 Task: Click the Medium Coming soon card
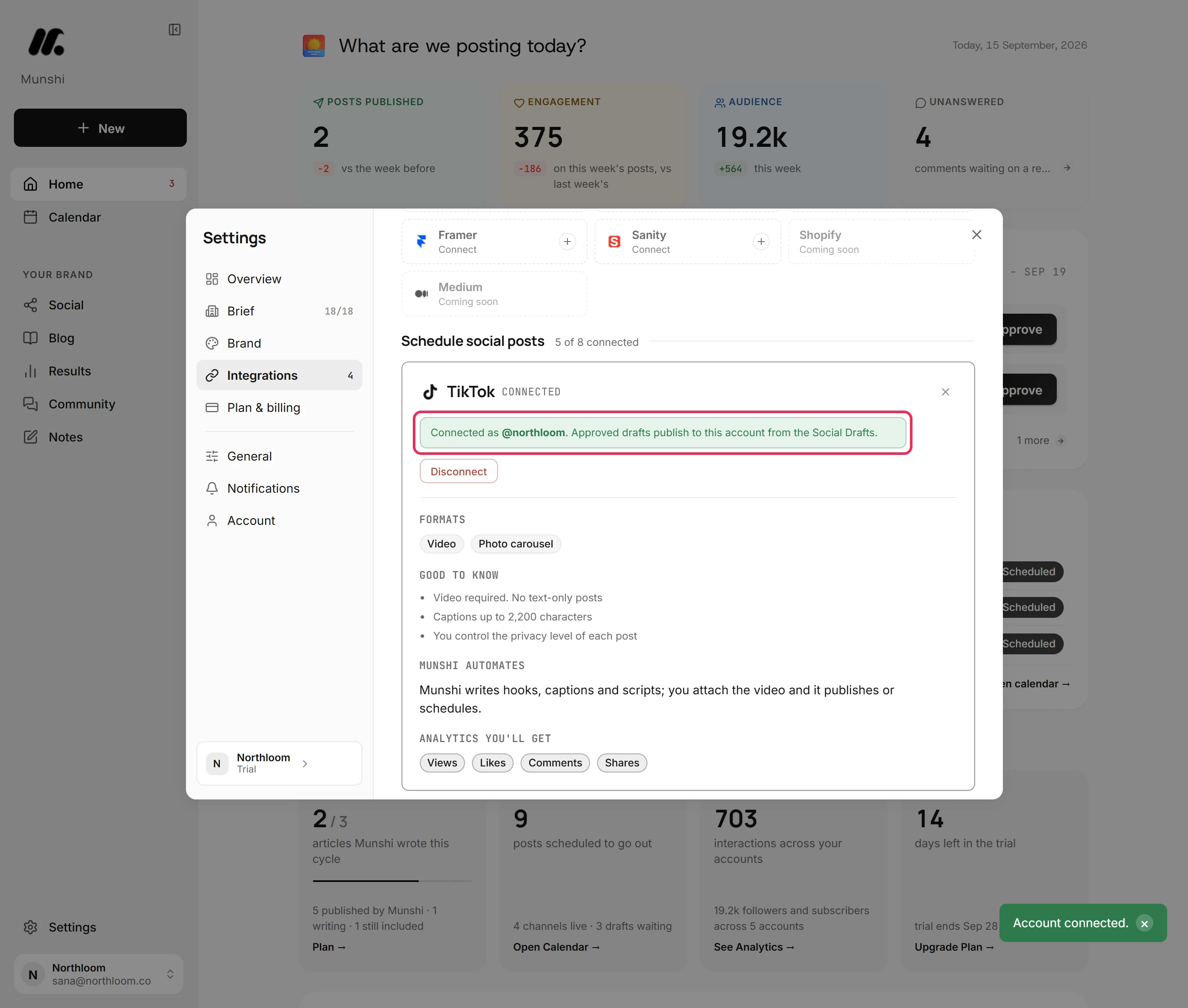pyautogui.click(x=494, y=294)
